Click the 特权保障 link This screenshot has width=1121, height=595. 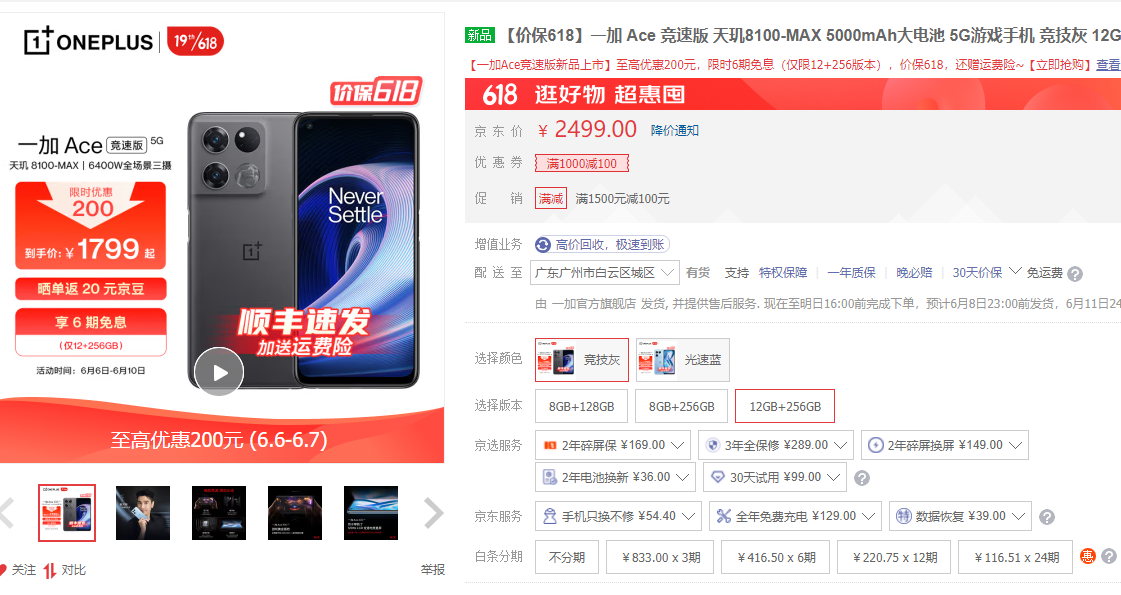783,272
